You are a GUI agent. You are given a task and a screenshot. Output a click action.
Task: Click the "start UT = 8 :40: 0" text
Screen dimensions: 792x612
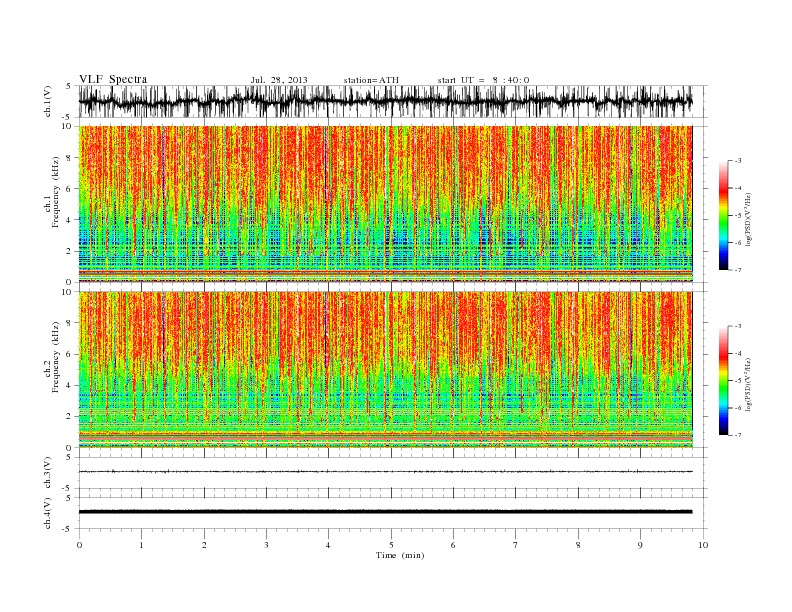click(483, 80)
